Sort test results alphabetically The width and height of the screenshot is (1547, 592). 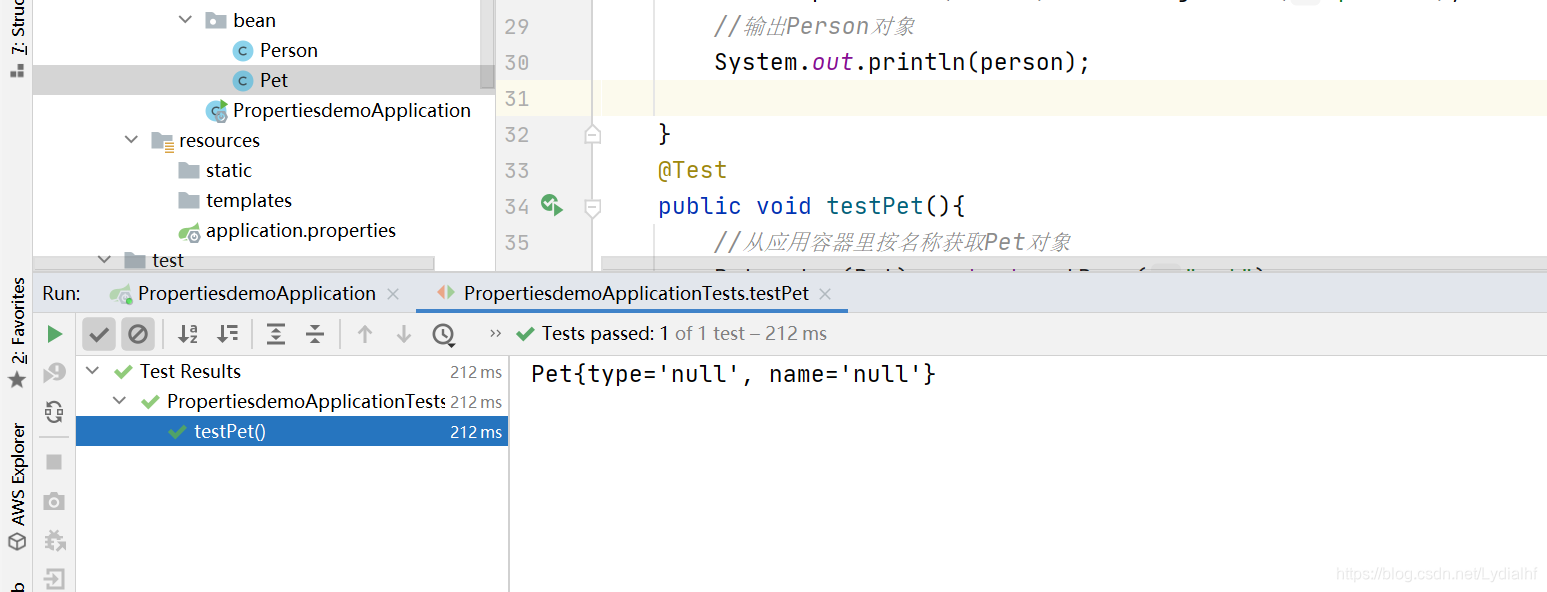point(188,334)
